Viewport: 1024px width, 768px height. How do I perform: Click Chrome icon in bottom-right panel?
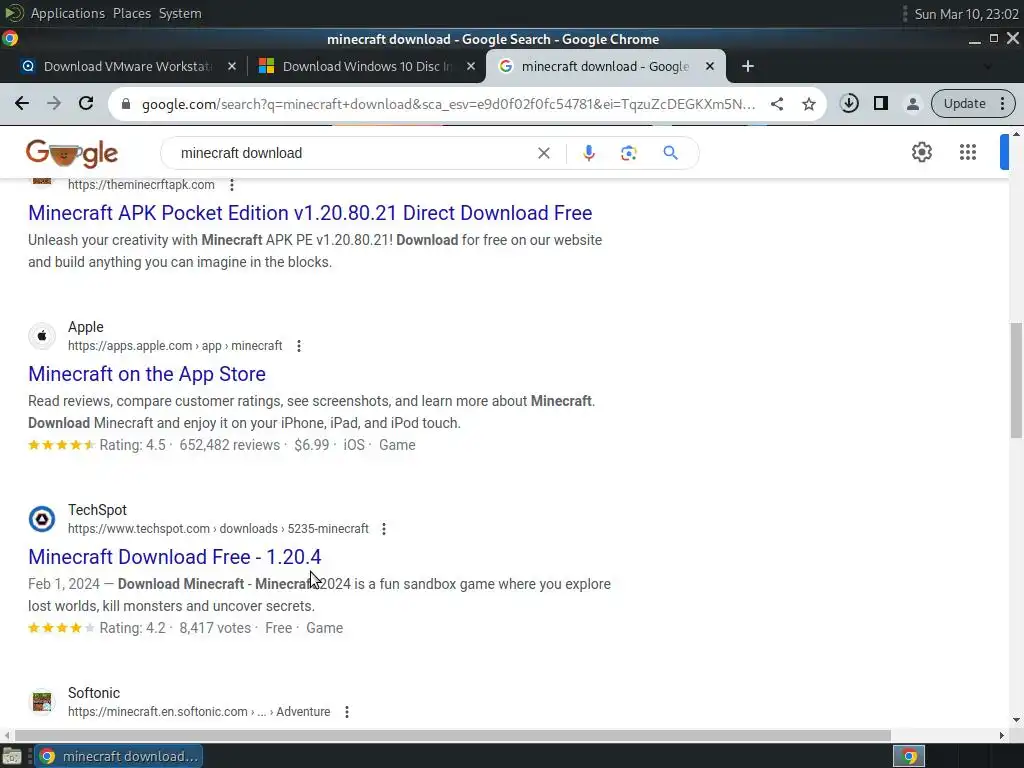click(909, 756)
